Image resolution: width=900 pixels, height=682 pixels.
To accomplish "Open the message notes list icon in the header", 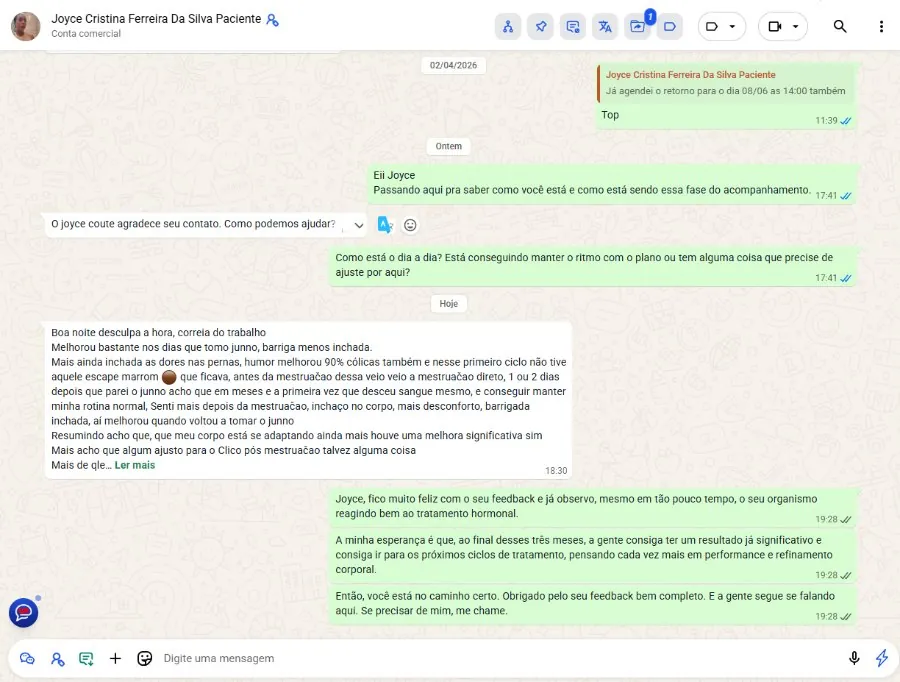I will (572, 26).
